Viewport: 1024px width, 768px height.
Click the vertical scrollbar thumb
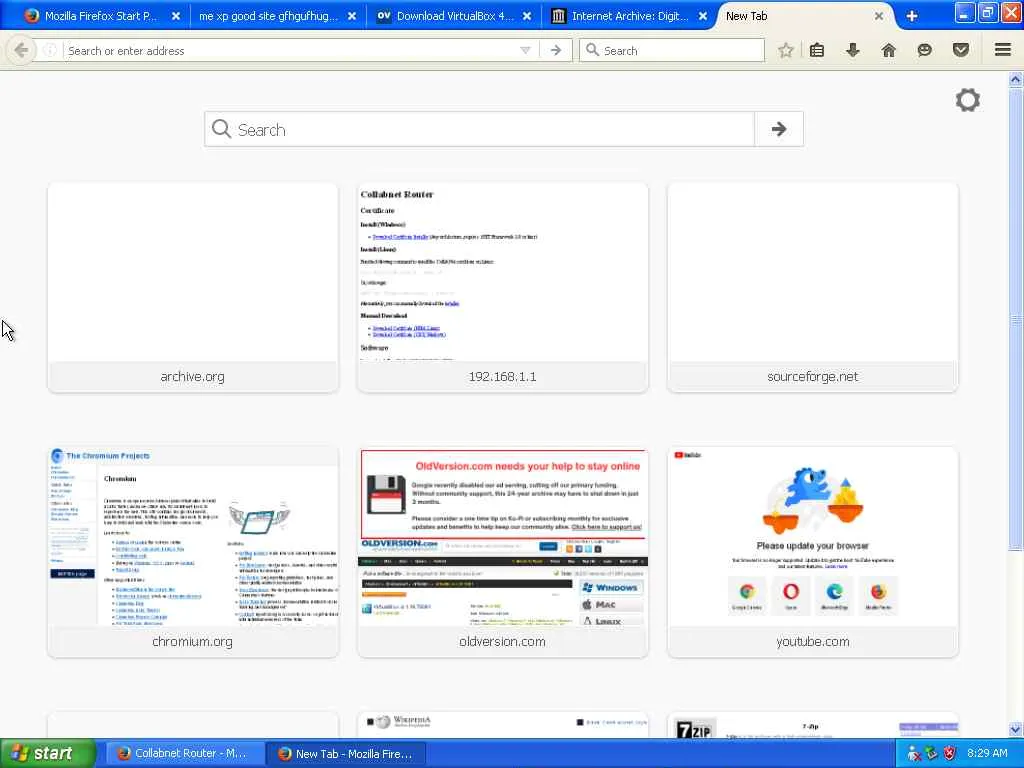click(1015, 319)
